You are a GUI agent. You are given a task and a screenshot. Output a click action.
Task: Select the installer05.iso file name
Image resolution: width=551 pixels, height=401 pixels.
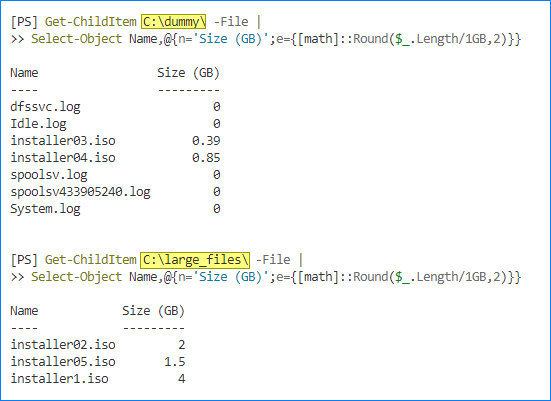tap(63, 362)
